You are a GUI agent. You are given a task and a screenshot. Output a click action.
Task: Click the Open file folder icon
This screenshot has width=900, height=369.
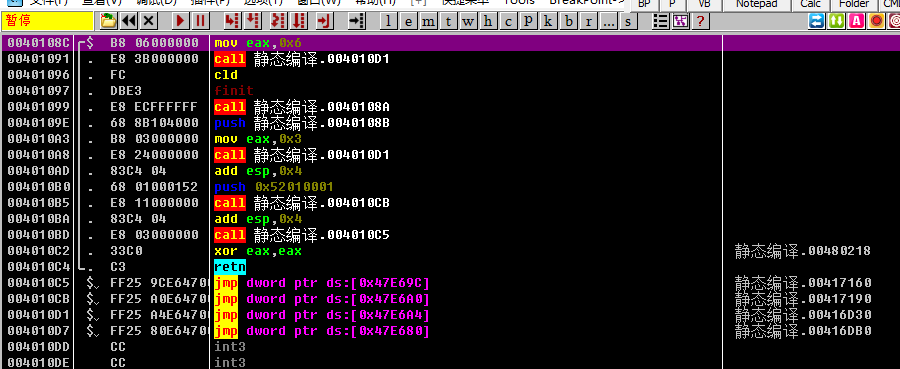108,22
